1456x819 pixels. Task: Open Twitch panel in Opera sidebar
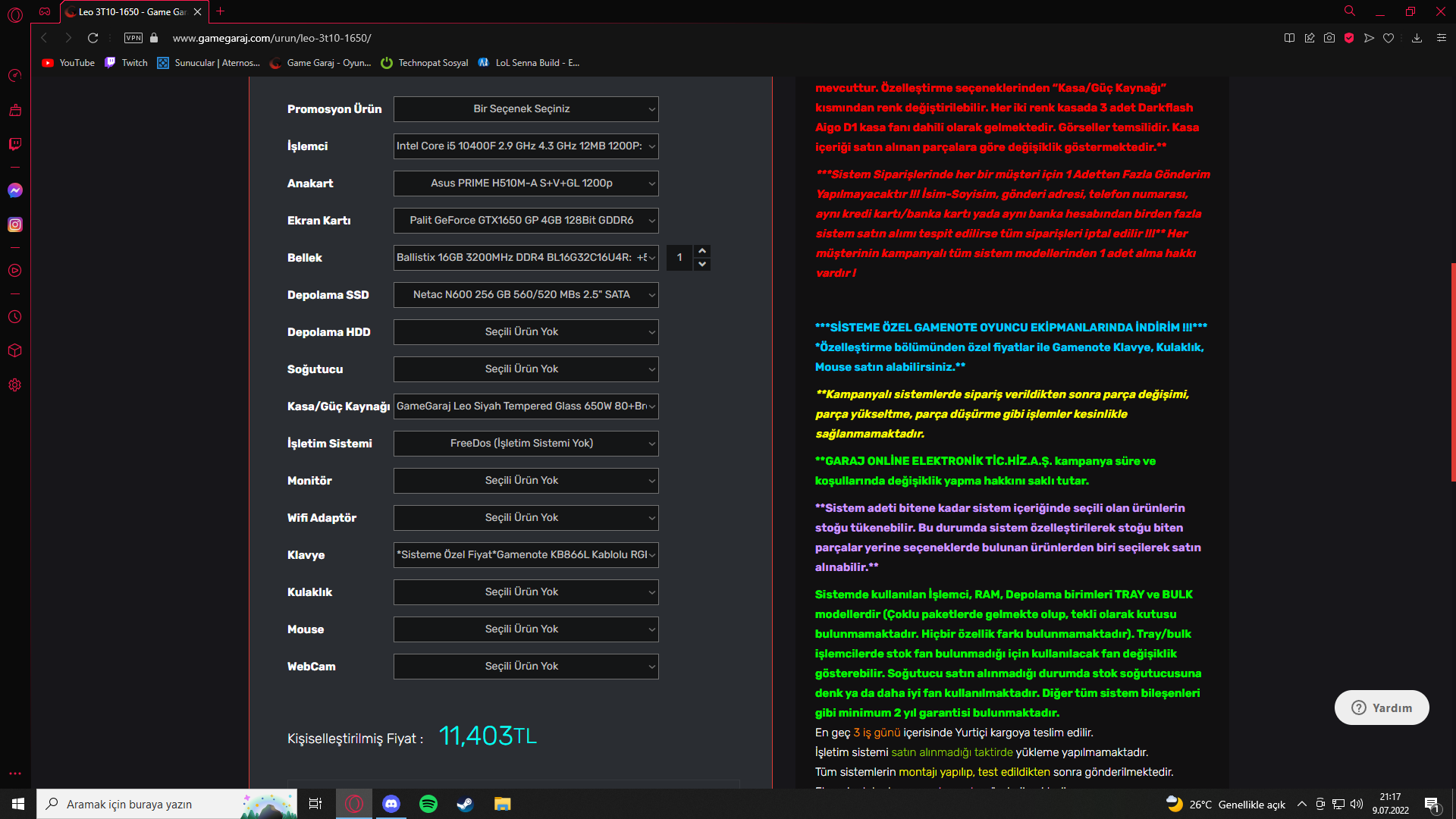(15, 144)
